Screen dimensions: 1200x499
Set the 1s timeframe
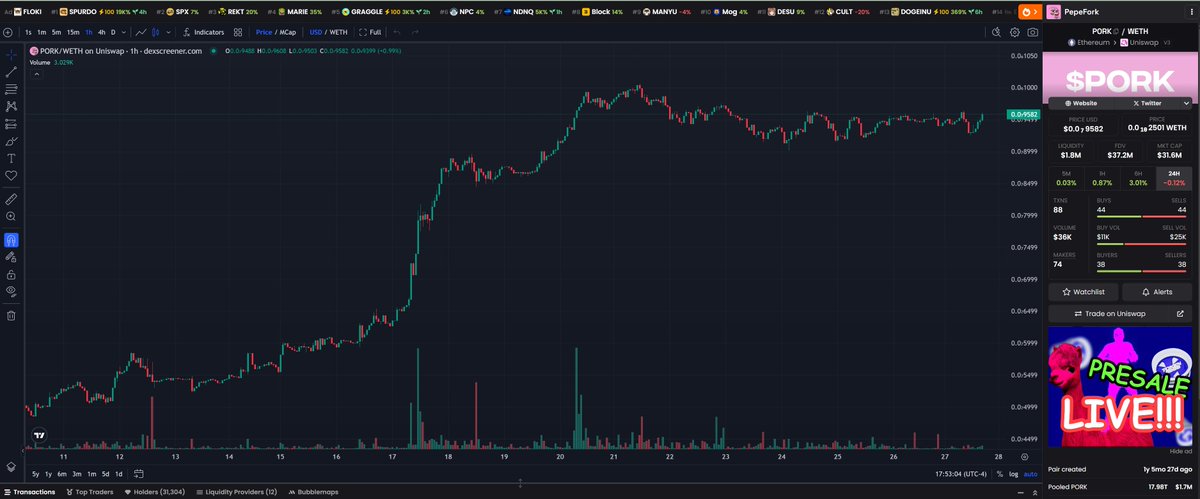29,32
